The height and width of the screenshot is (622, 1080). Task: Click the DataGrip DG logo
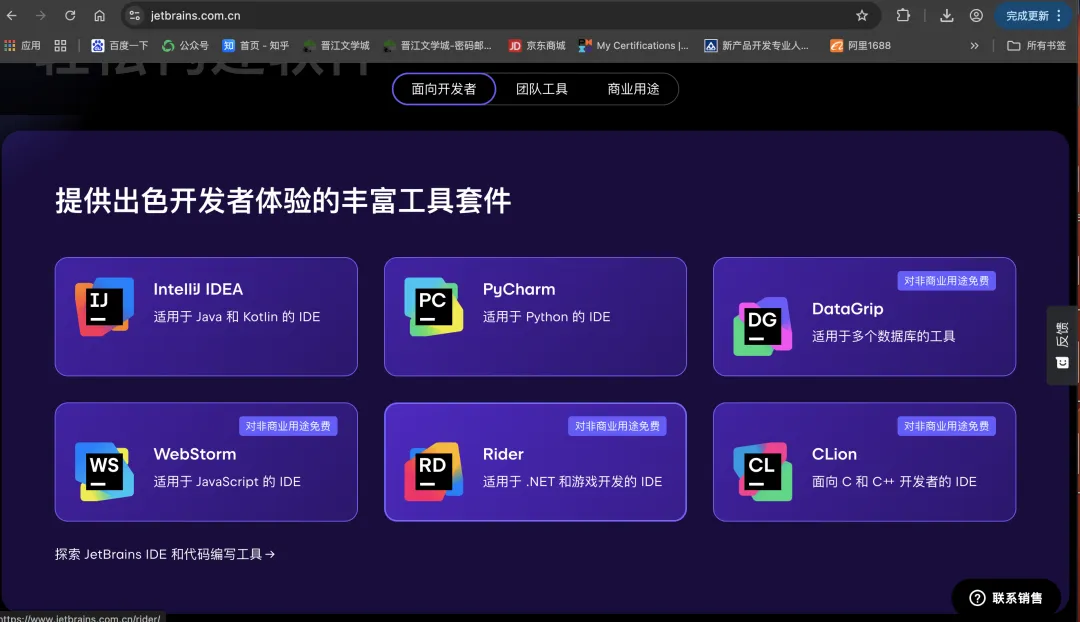762,326
